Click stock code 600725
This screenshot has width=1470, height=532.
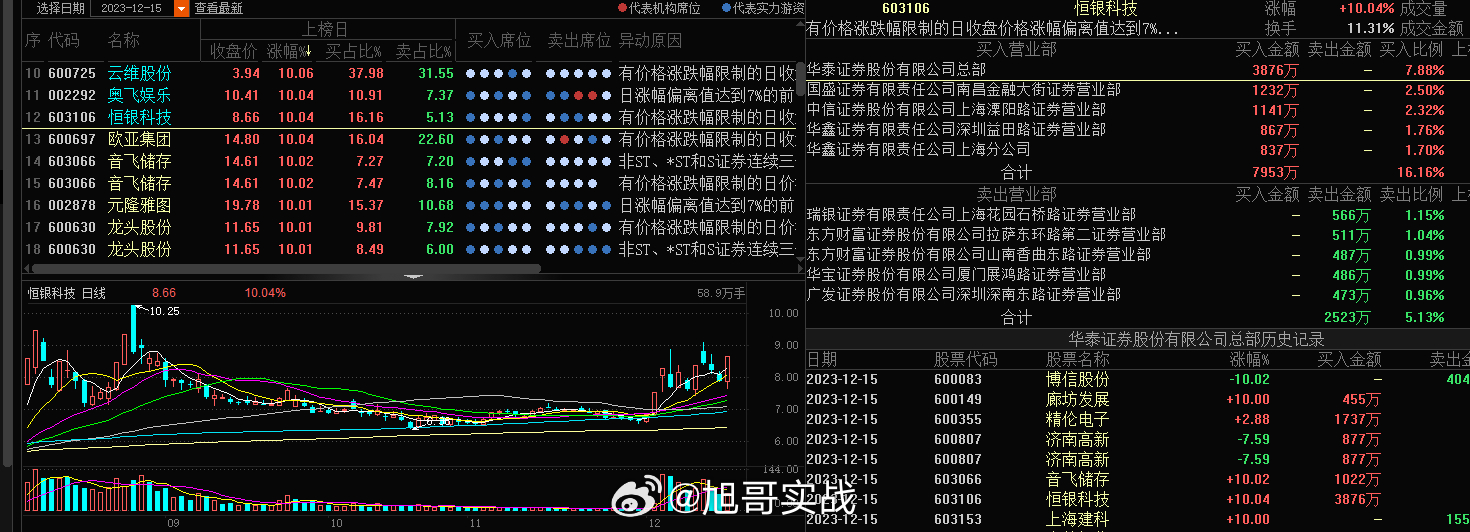point(72,73)
